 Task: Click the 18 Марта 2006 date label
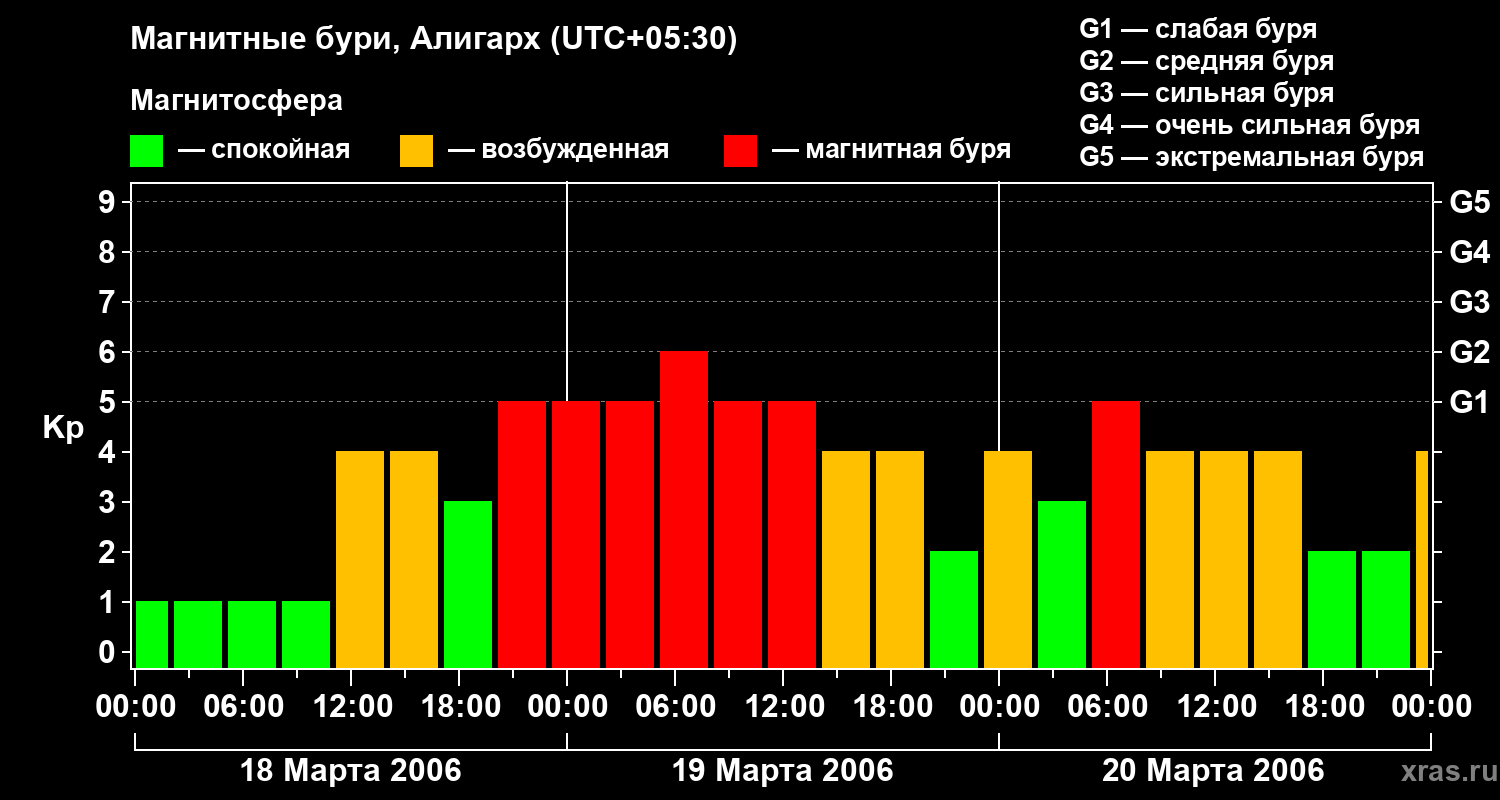click(x=351, y=771)
